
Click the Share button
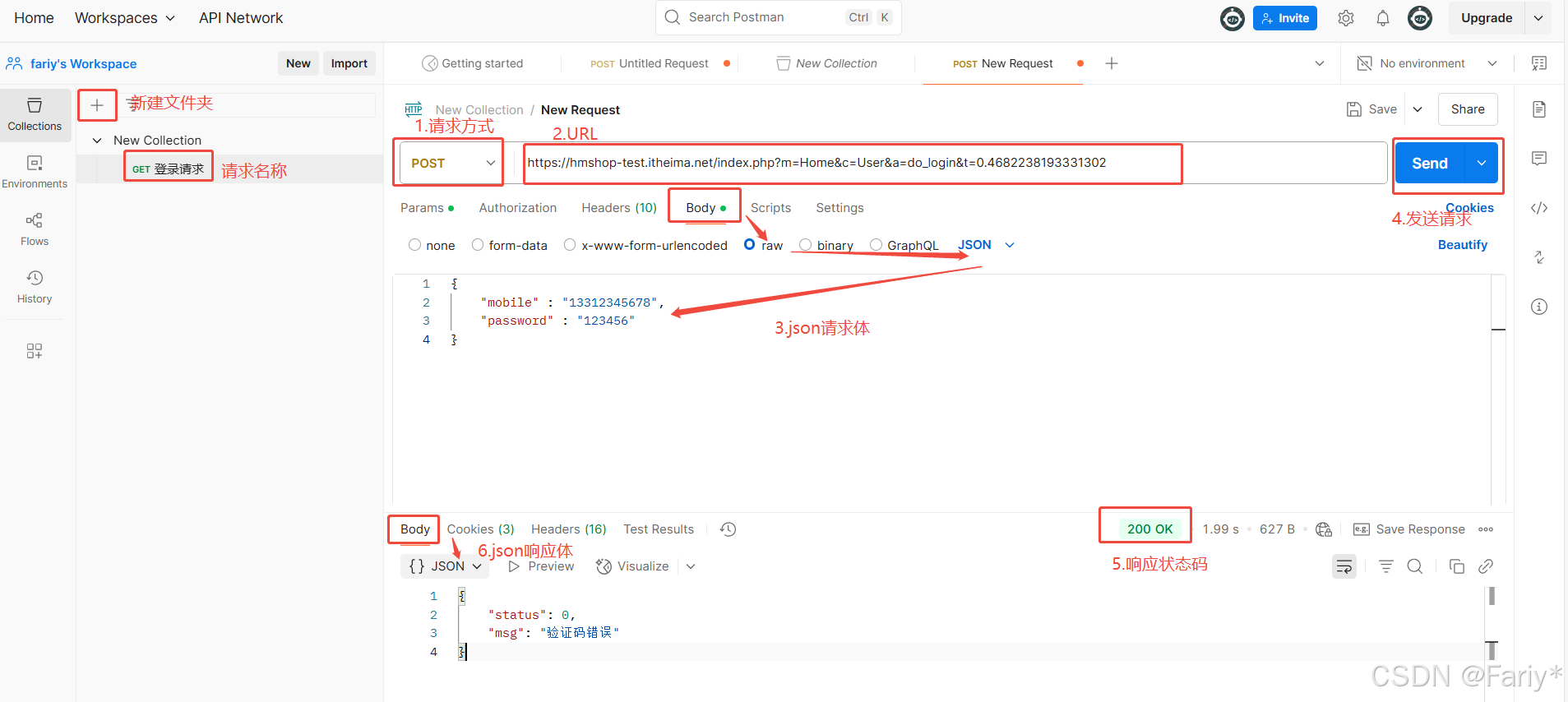(x=1468, y=109)
